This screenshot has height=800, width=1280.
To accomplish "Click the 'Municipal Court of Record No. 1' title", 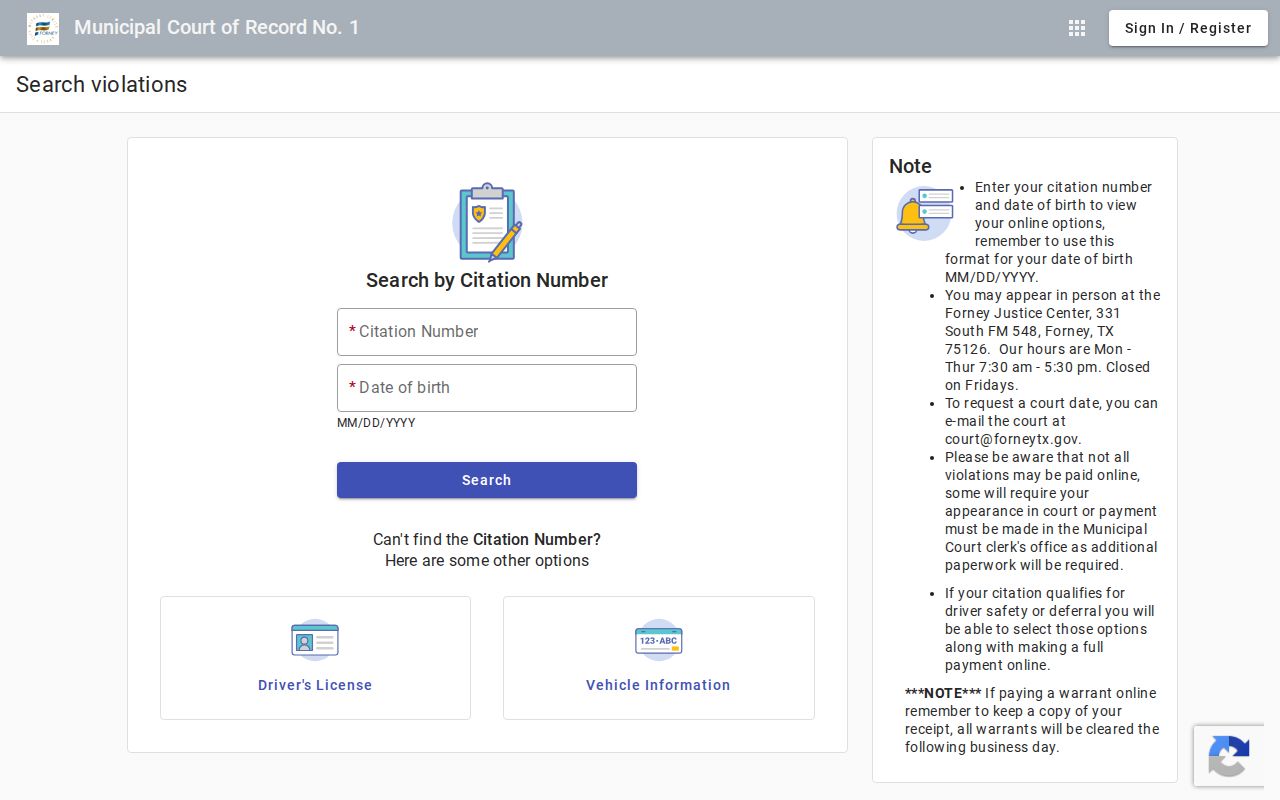I will tap(216, 28).
